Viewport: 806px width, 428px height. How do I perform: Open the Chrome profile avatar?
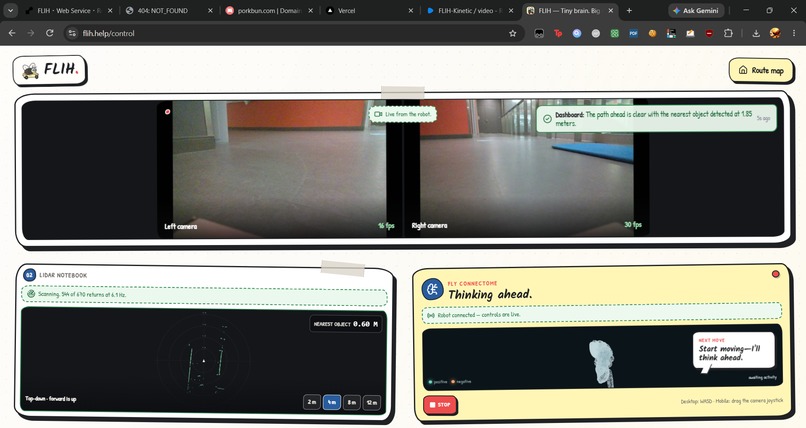775,33
